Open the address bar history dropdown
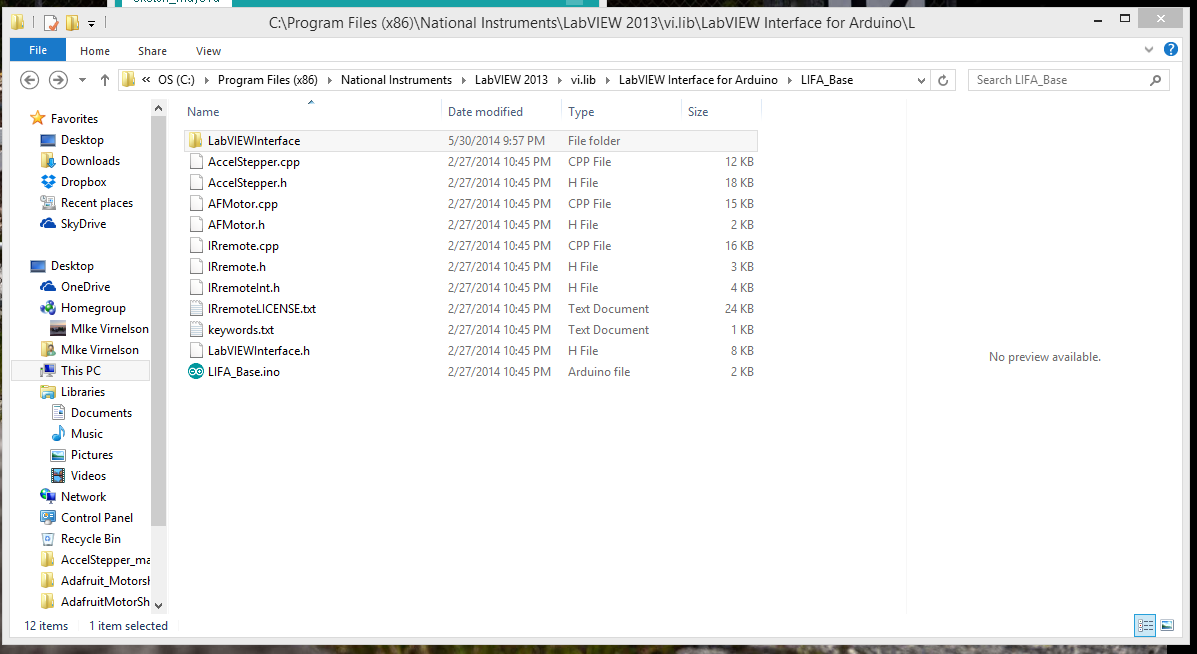Viewport: 1197px width, 654px height. point(921,80)
